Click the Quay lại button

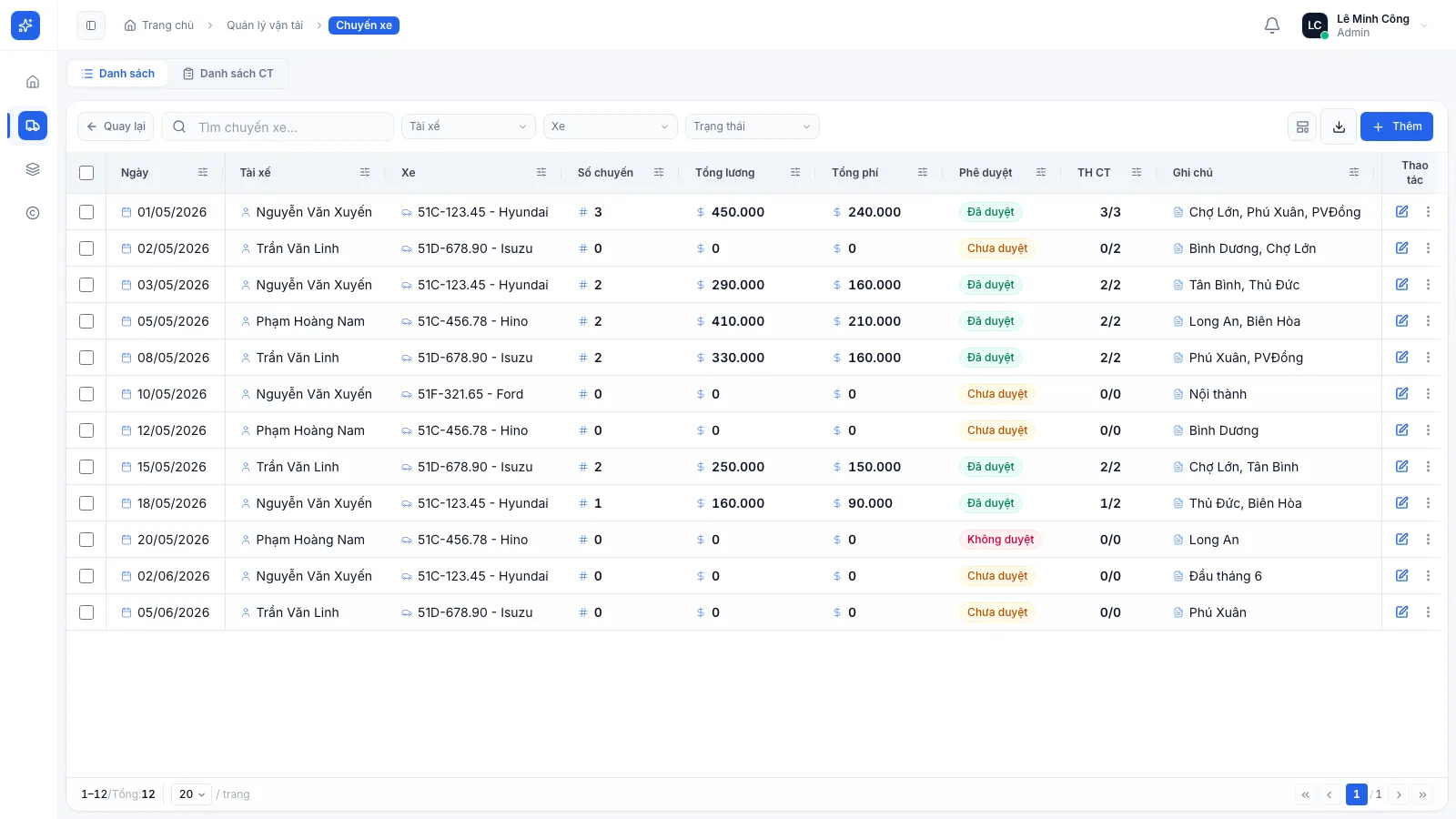(116, 126)
